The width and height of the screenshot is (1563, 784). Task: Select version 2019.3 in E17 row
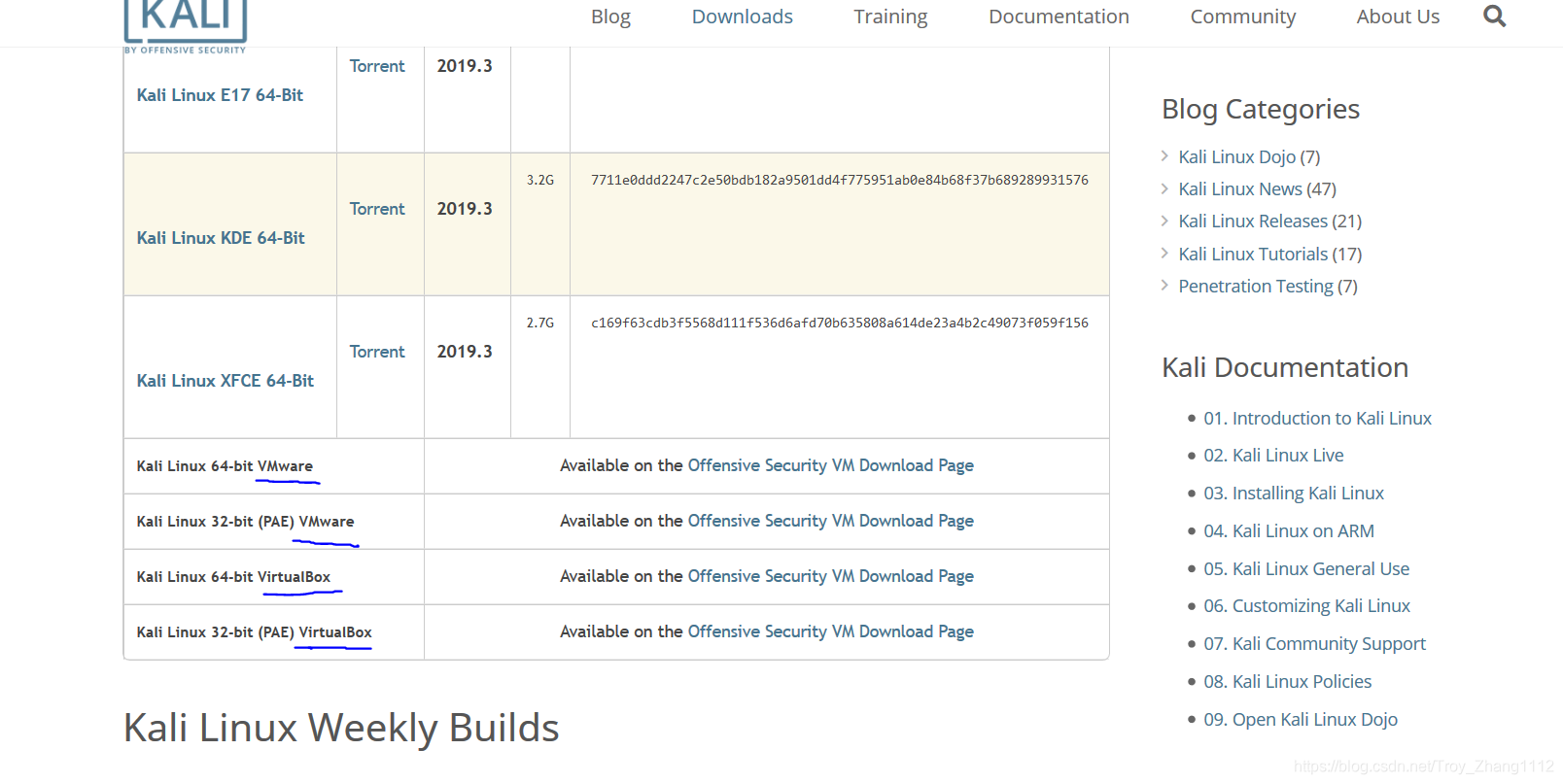[x=465, y=66]
